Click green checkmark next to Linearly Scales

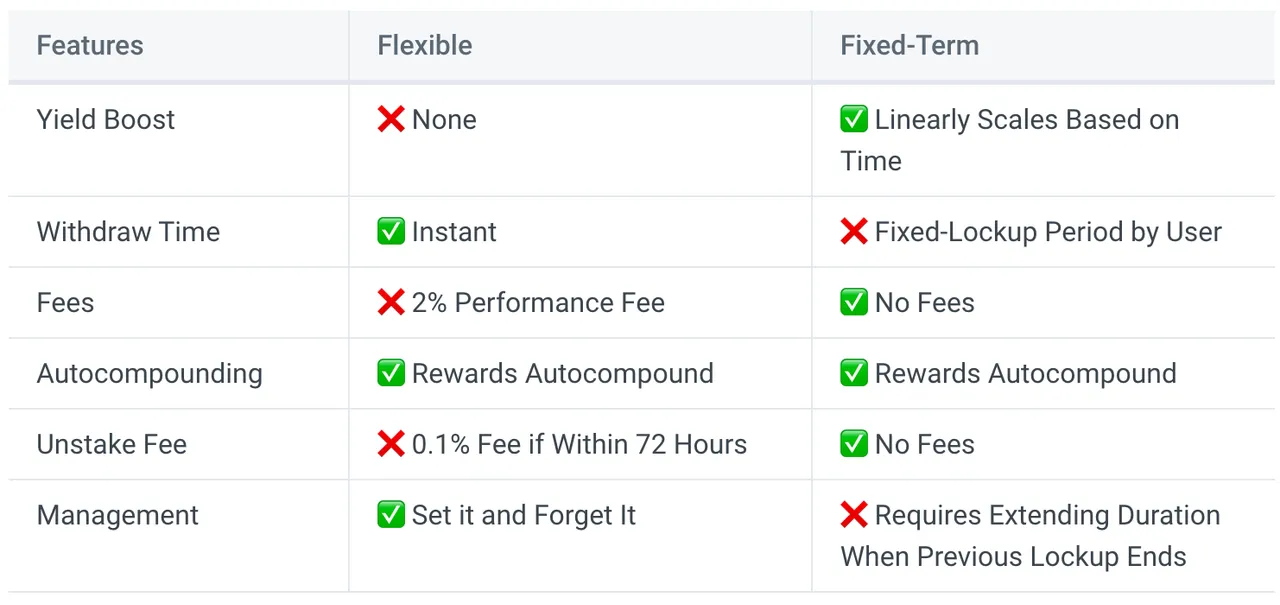pos(854,120)
